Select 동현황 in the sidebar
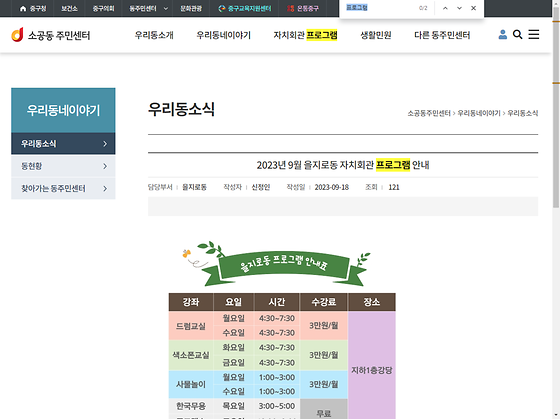560x419 pixels. pyautogui.click(x=63, y=166)
